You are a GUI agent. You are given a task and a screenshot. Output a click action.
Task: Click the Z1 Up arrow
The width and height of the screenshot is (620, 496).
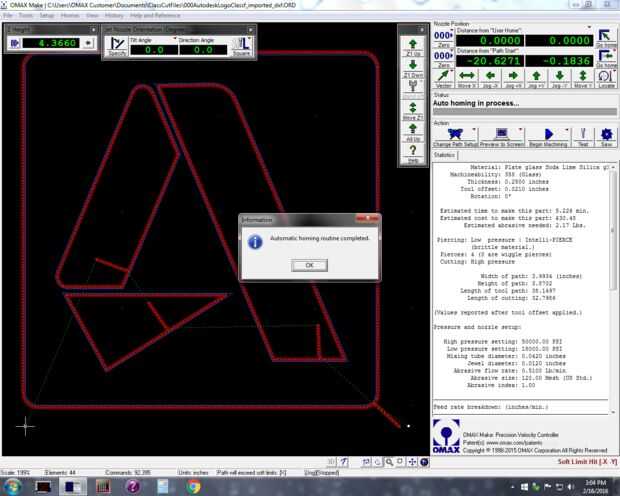coord(413,46)
